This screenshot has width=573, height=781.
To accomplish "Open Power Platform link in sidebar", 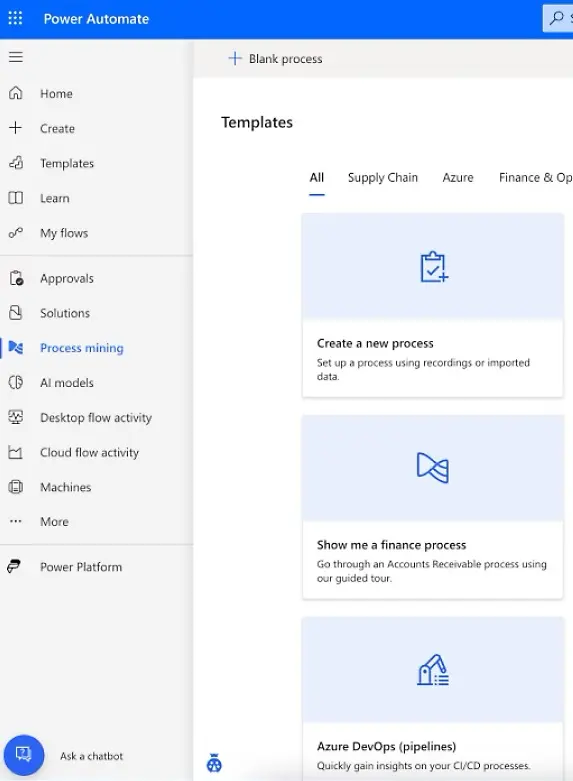I will tap(81, 567).
